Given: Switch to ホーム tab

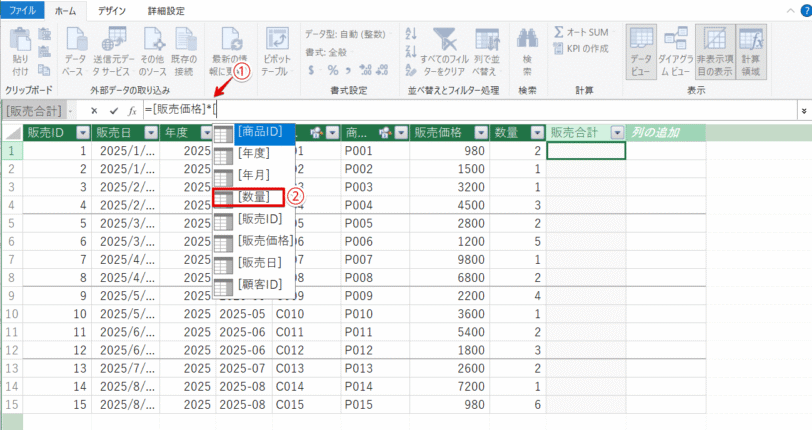Looking at the screenshot, I should coord(65,10).
